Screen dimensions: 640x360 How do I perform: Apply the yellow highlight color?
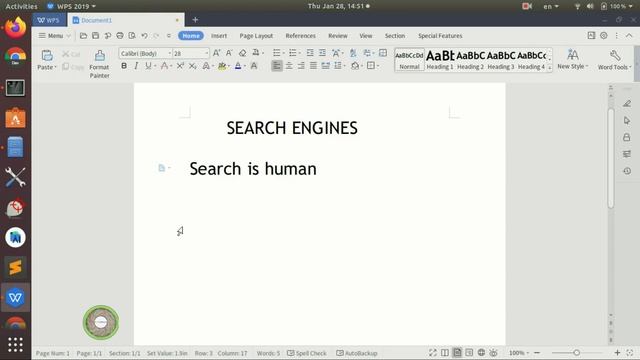[222, 66]
